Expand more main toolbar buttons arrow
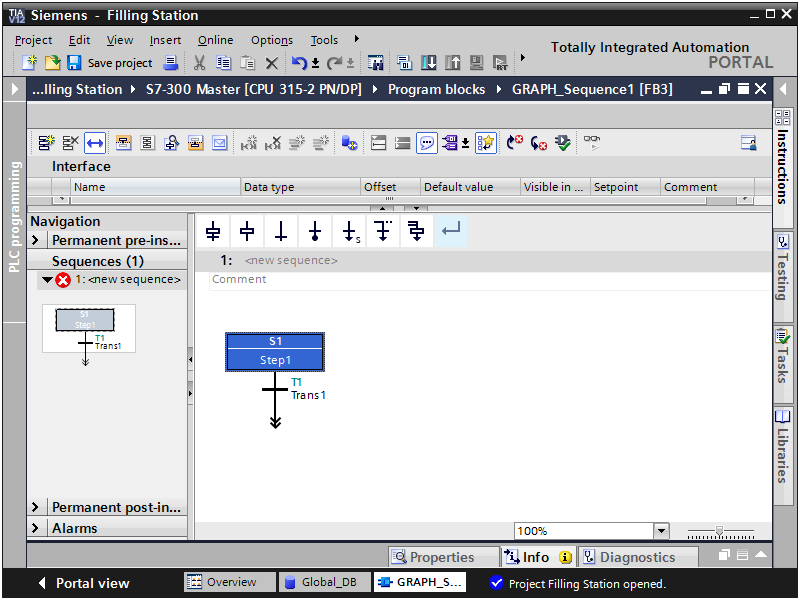Image resolution: width=800 pixels, height=600 pixels. [x=522, y=57]
